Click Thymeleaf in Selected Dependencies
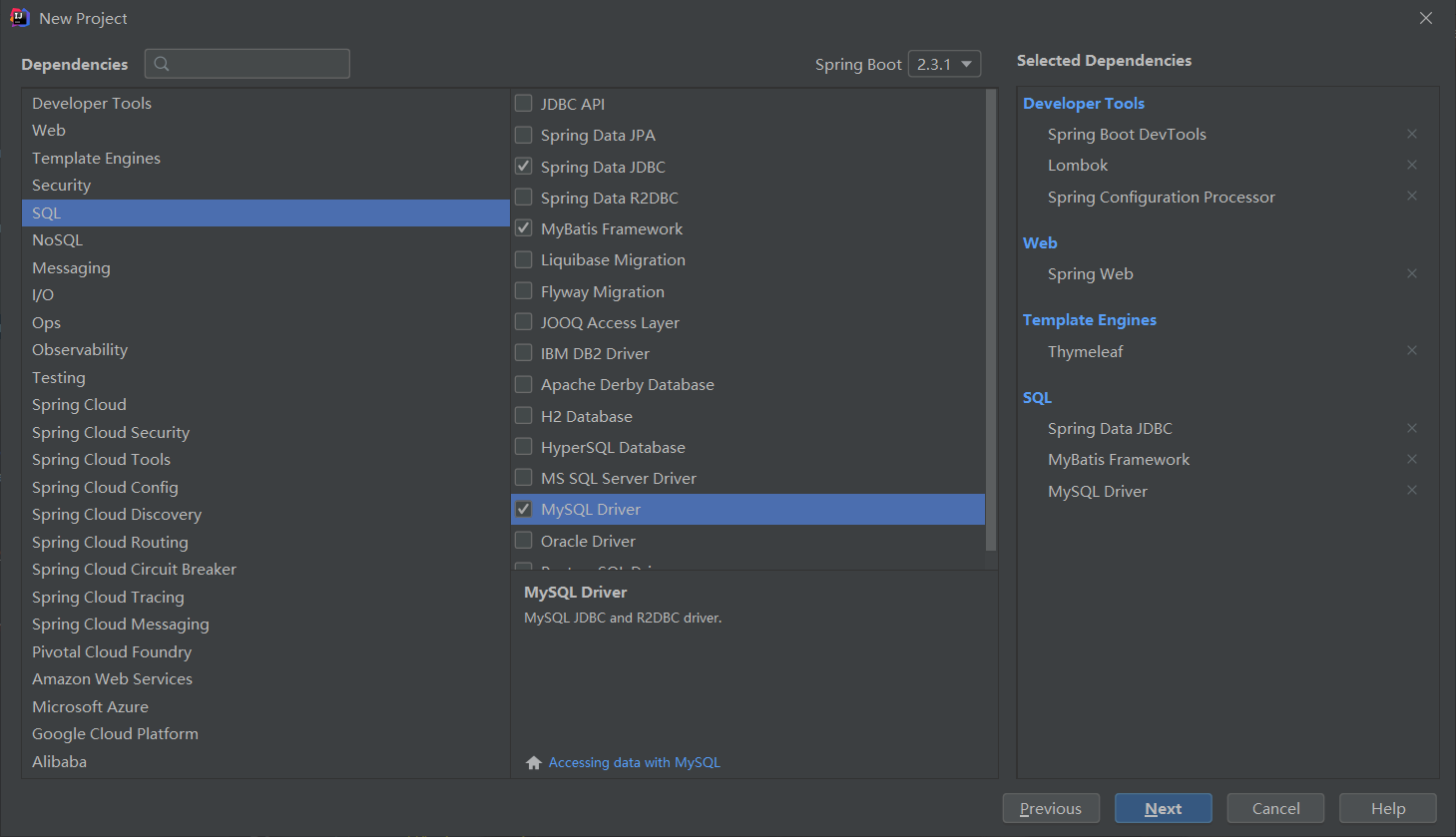 point(1086,351)
